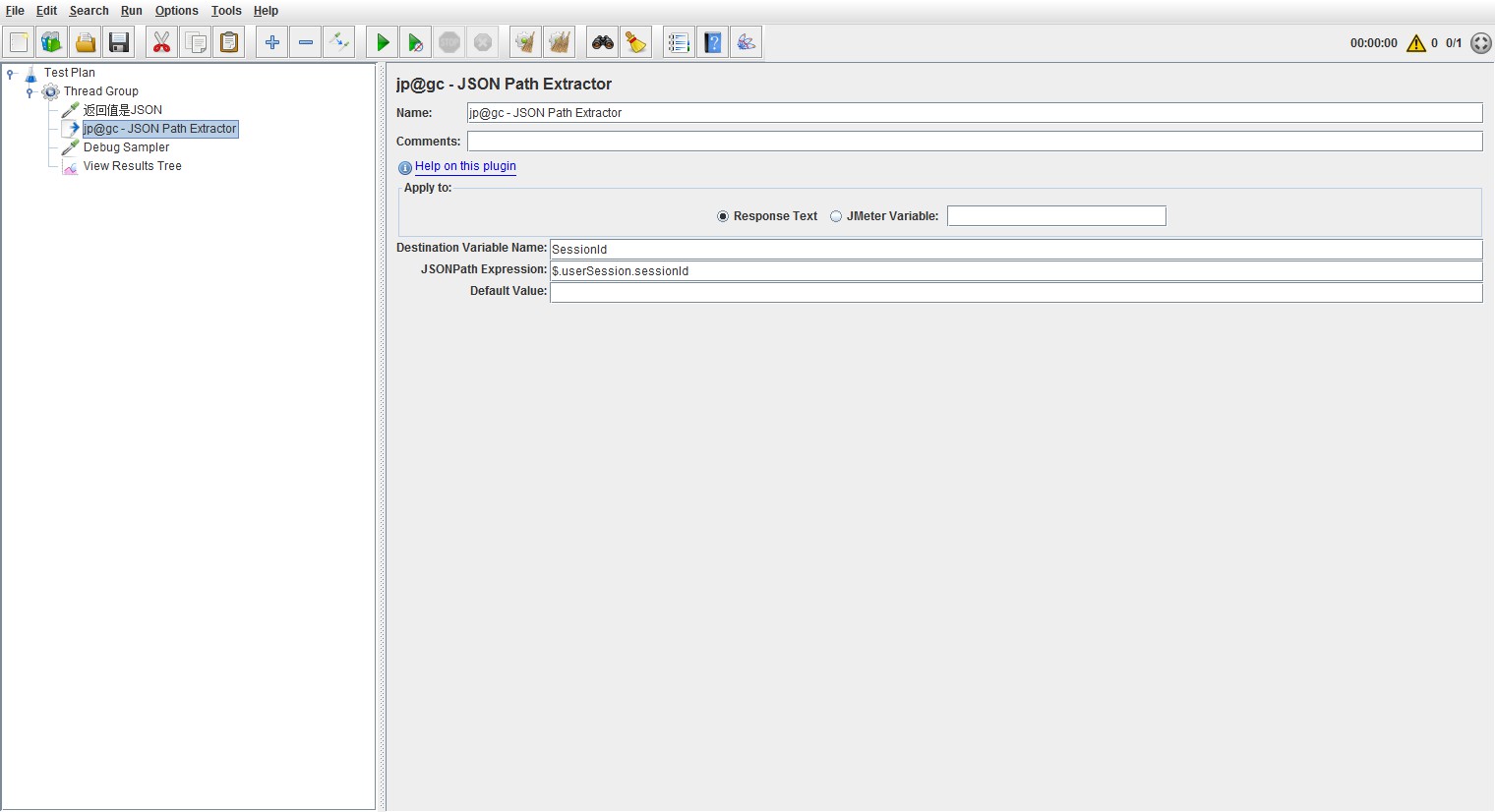Viewport: 1495px width, 812px height.
Task: Save the test plan with floppy icon
Action: (119, 42)
